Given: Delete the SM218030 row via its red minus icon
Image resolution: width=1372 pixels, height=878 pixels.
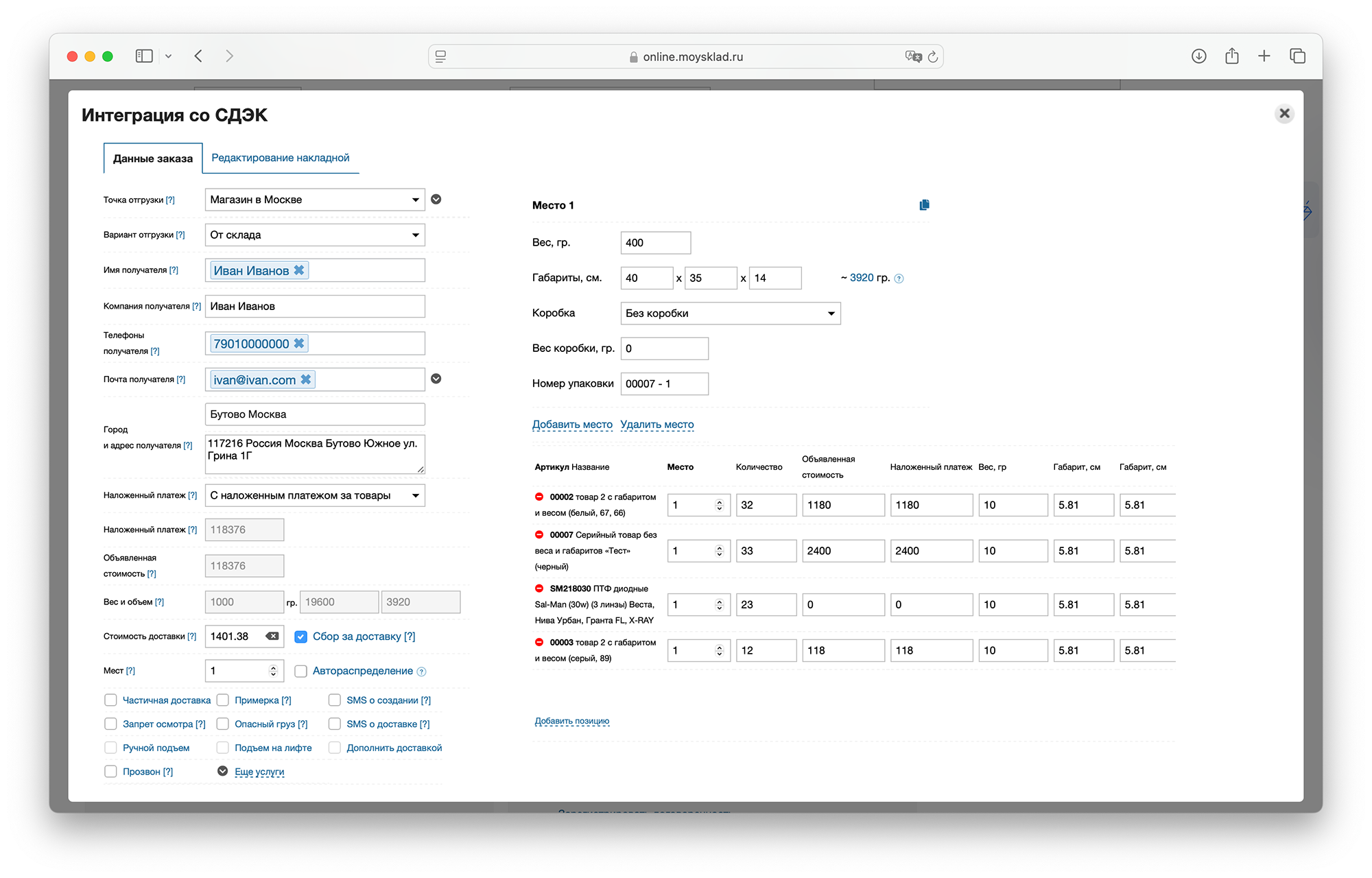Looking at the screenshot, I should (x=539, y=589).
